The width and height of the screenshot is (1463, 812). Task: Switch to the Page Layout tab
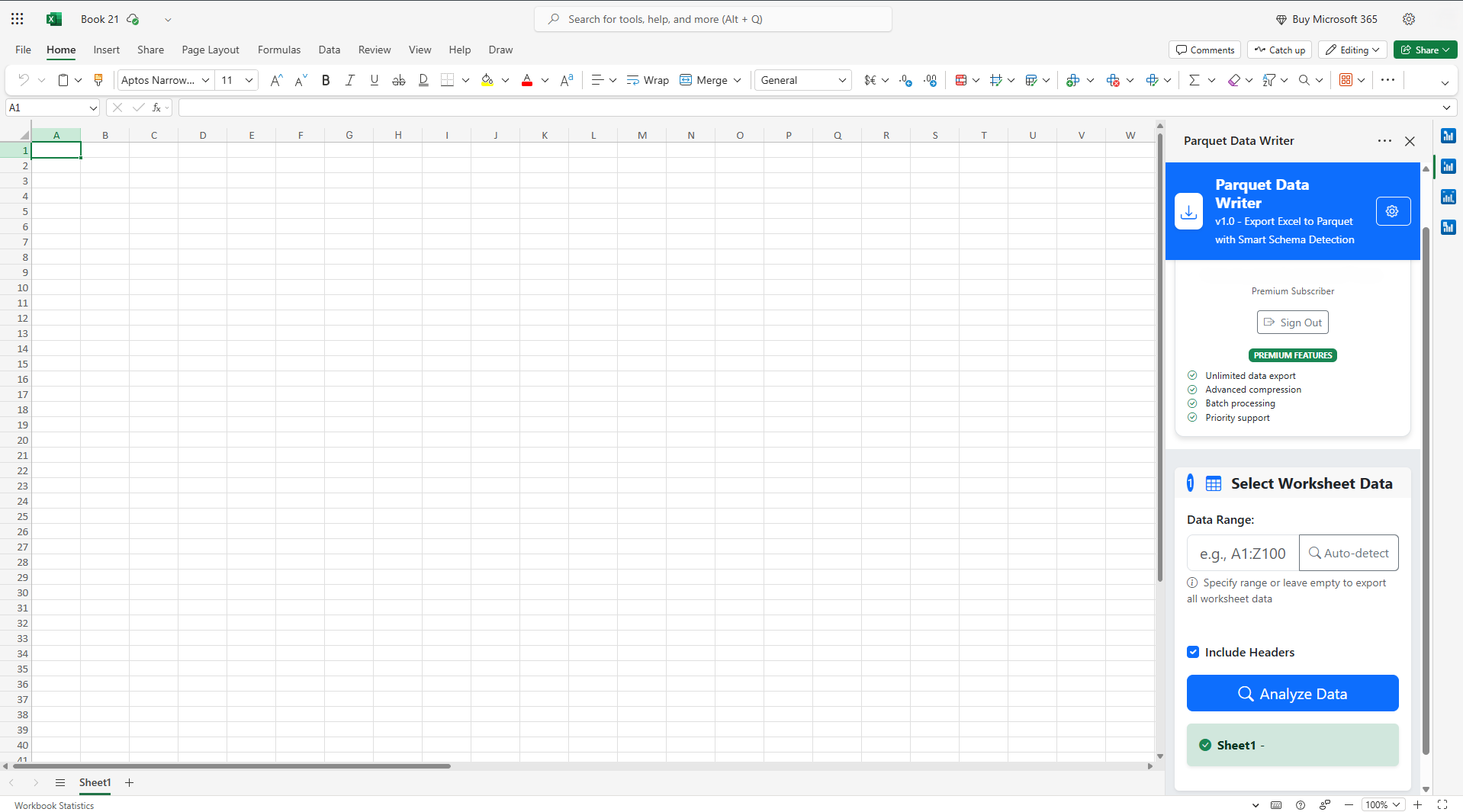point(211,50)
